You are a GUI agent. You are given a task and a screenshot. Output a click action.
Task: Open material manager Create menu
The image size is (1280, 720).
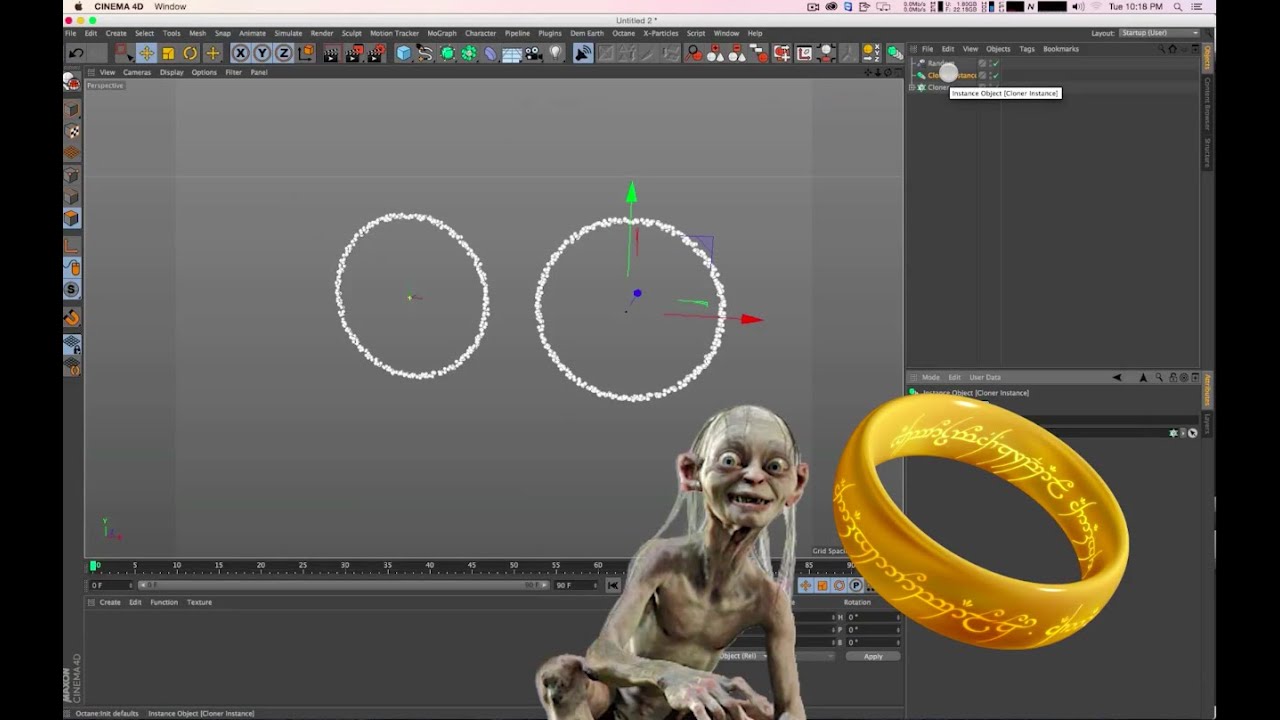(x=110, y=602)
